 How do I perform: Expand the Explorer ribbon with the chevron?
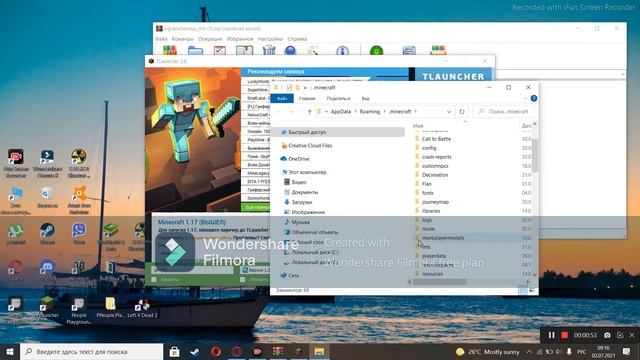point(525,98)
